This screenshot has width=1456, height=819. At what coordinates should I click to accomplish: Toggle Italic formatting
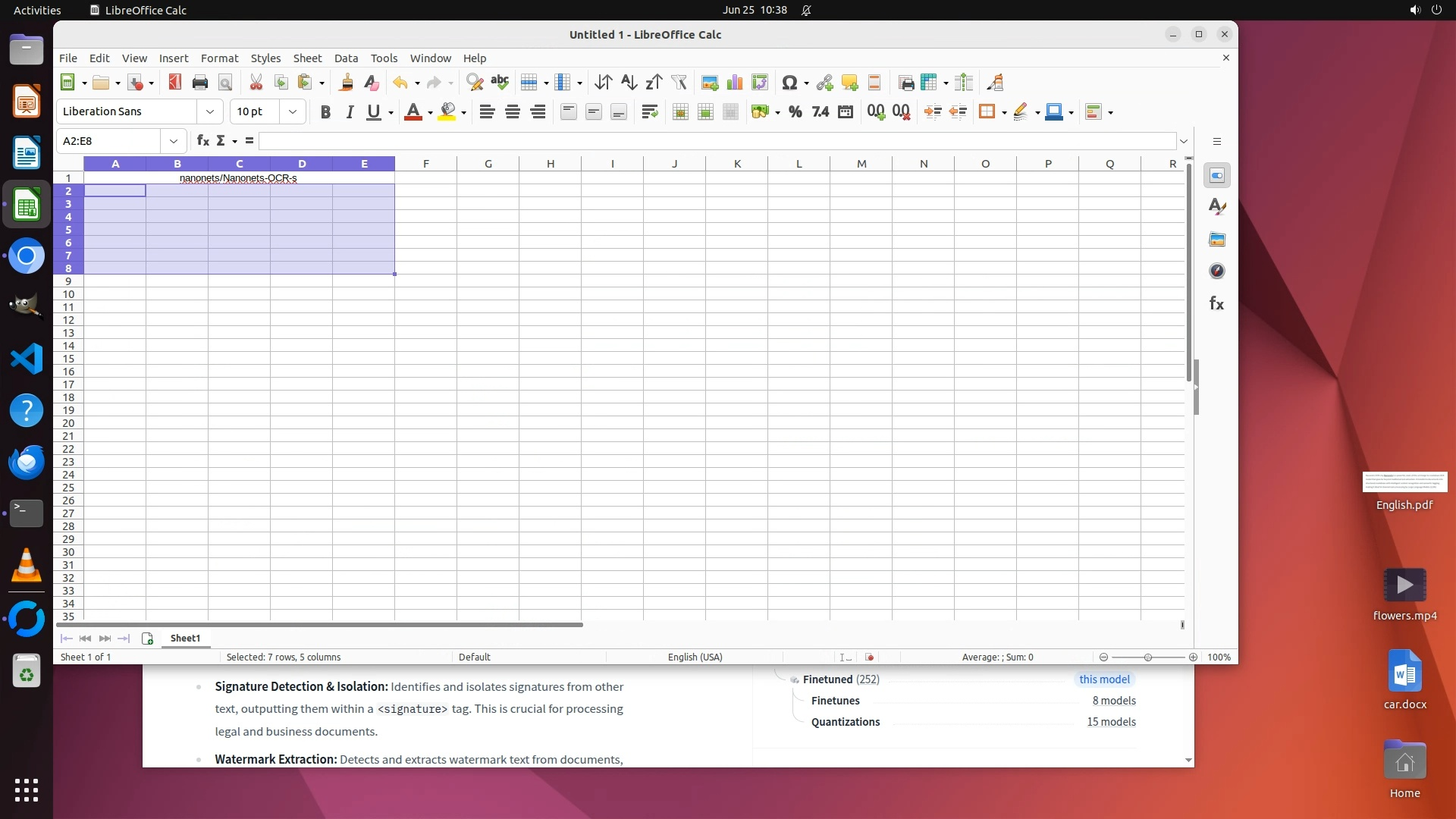[350, 112]
